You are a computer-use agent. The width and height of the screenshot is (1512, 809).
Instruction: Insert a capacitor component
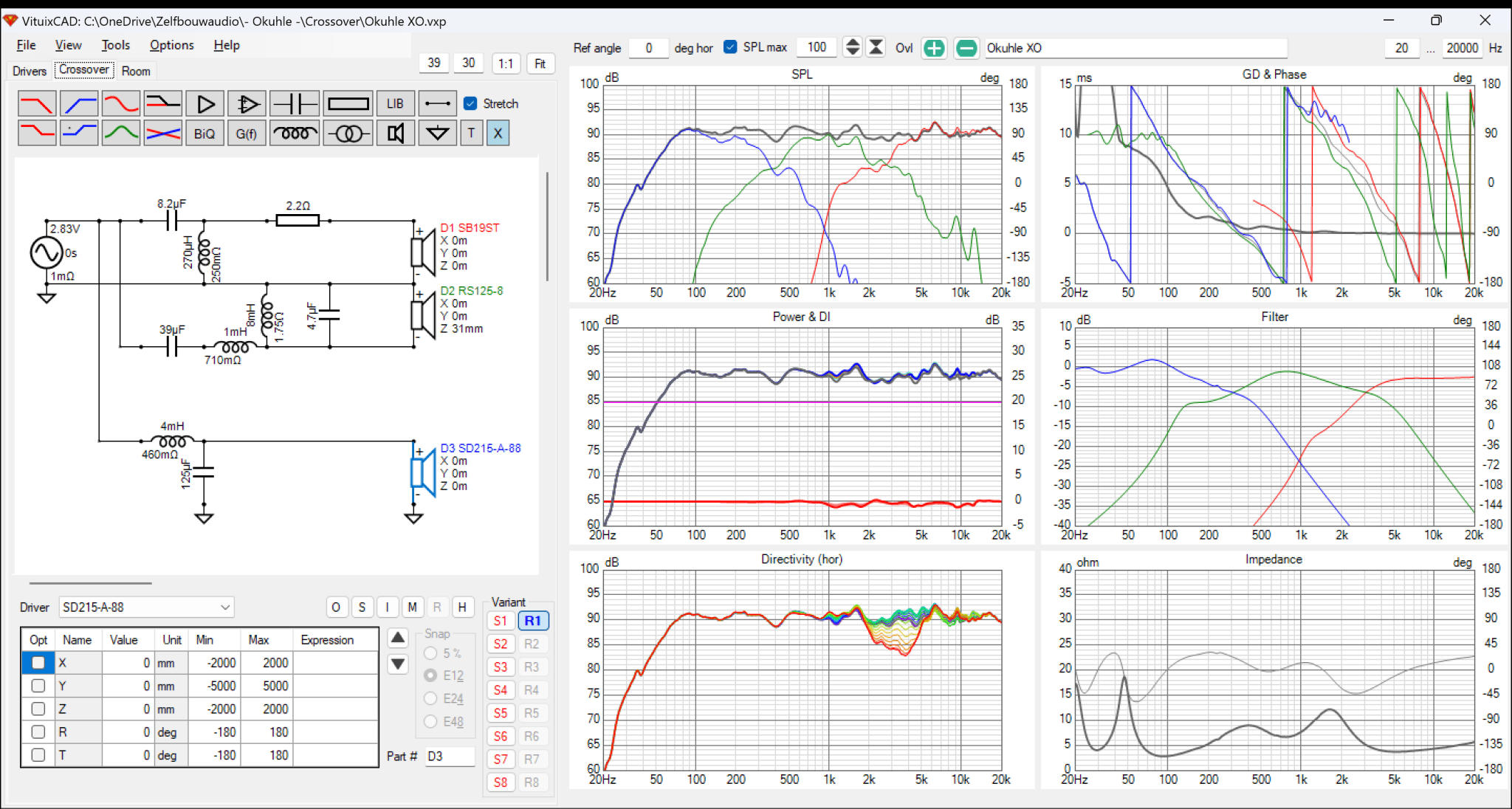click(294, 103)
